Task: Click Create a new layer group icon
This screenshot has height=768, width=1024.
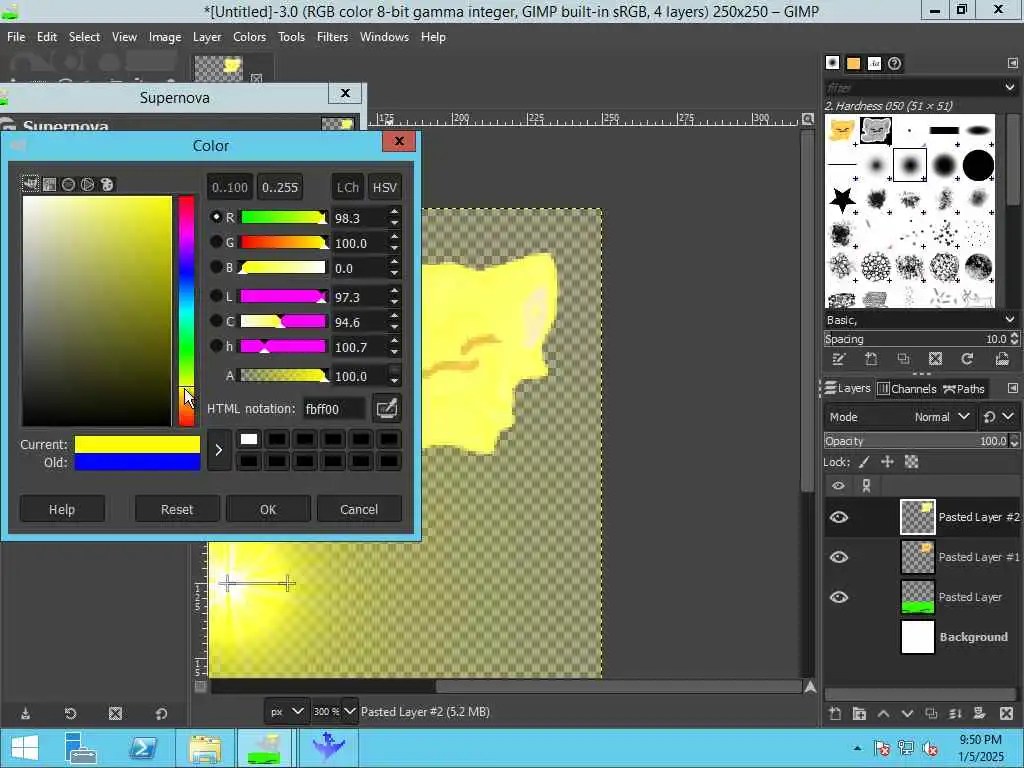Action: [x=859, y=714]
